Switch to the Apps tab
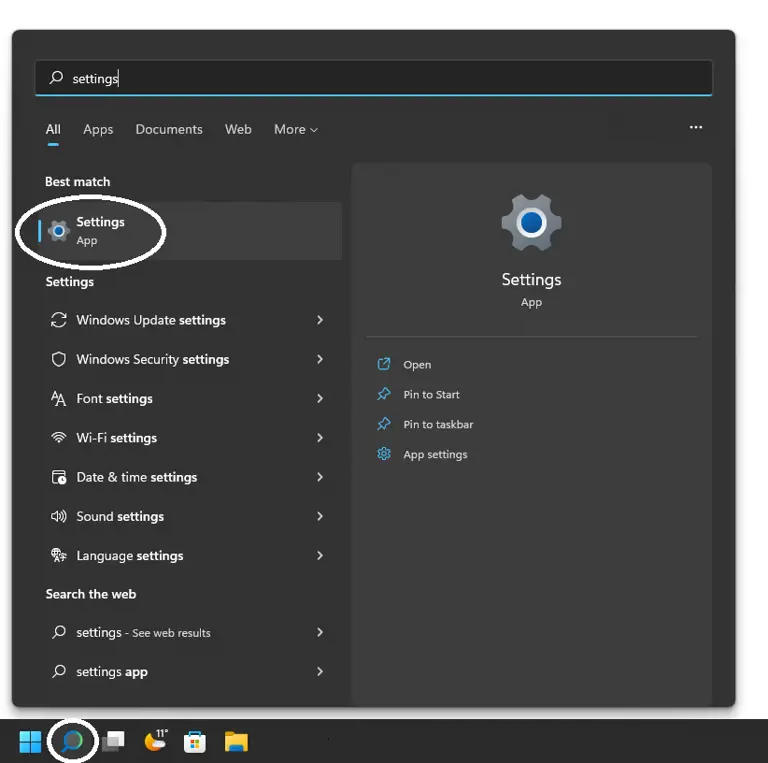The image size is (768, 763). [x=98, y=129]
